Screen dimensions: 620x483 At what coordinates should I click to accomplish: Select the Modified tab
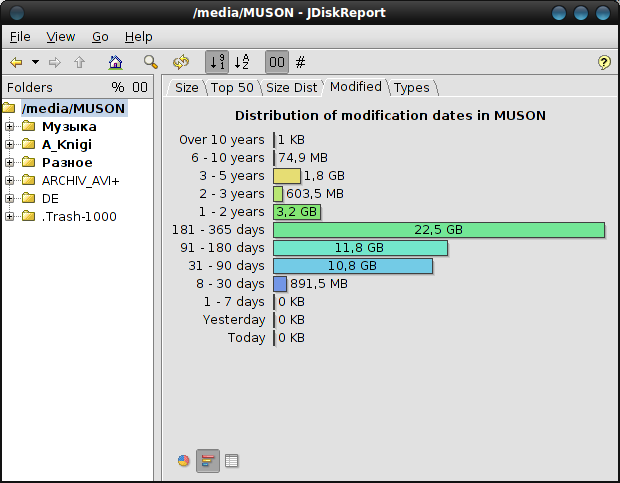tap(356, 87)
